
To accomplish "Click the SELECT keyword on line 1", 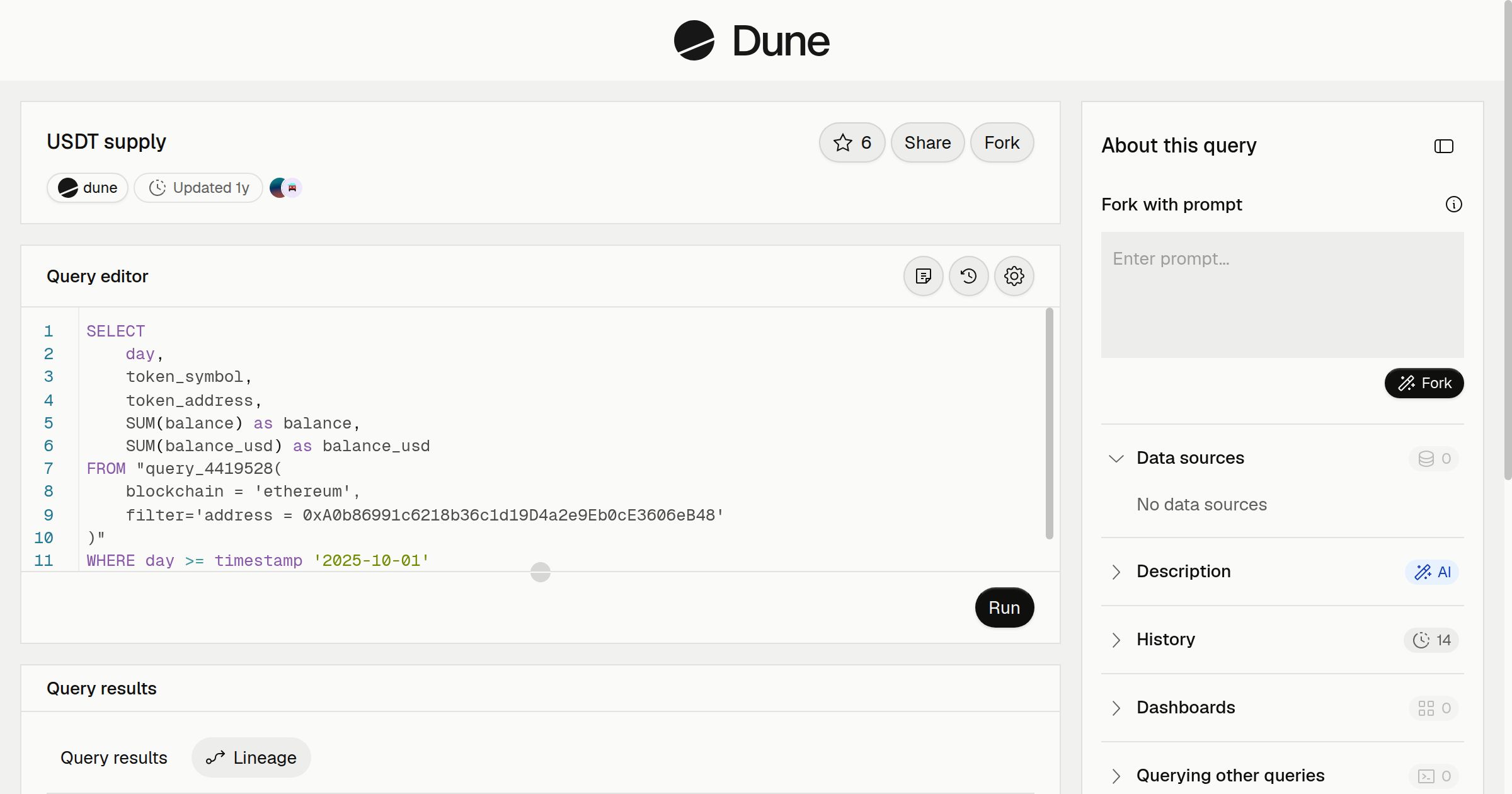I will 116,331.
